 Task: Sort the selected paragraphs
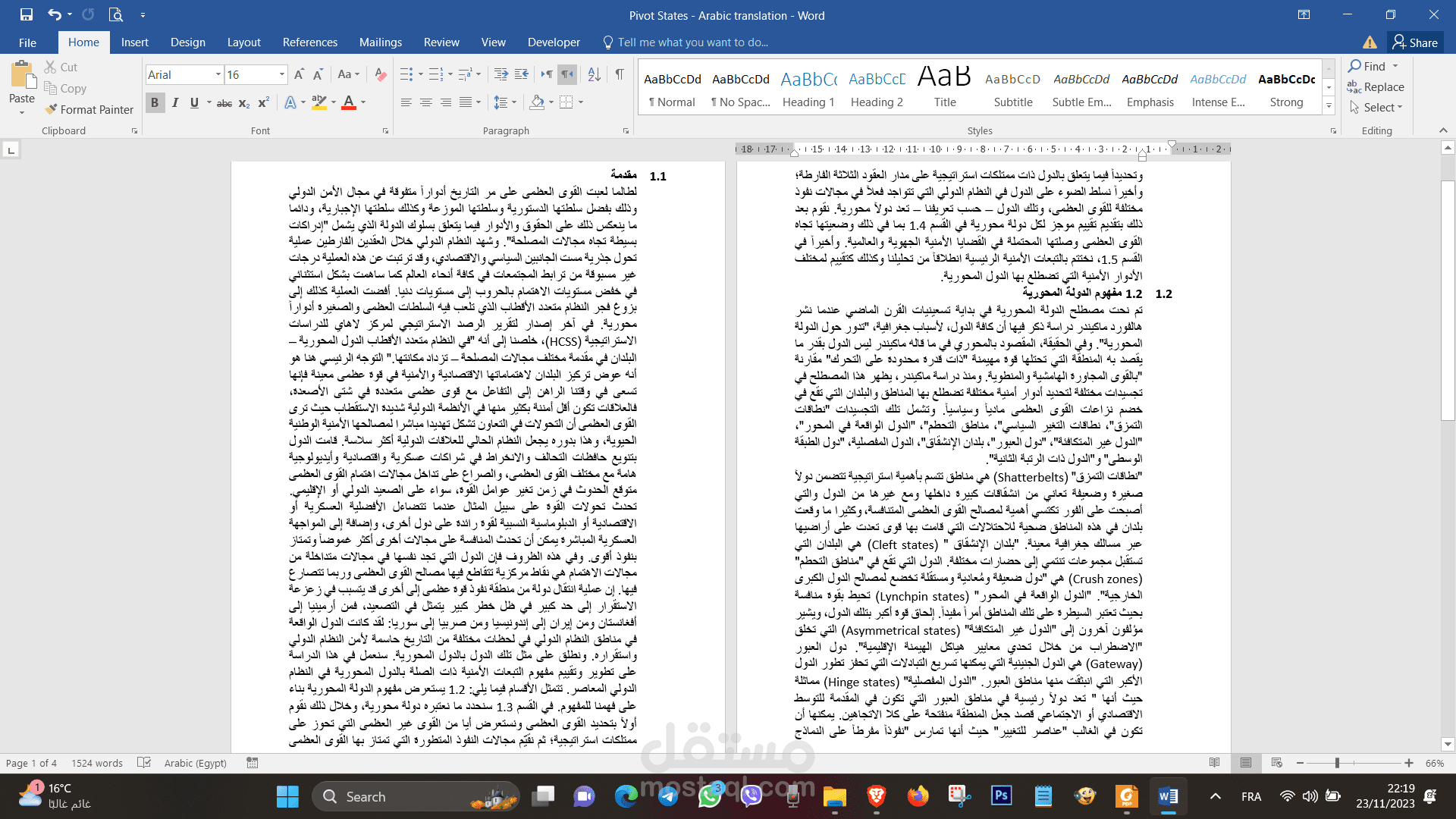click(x=595, y=74)
